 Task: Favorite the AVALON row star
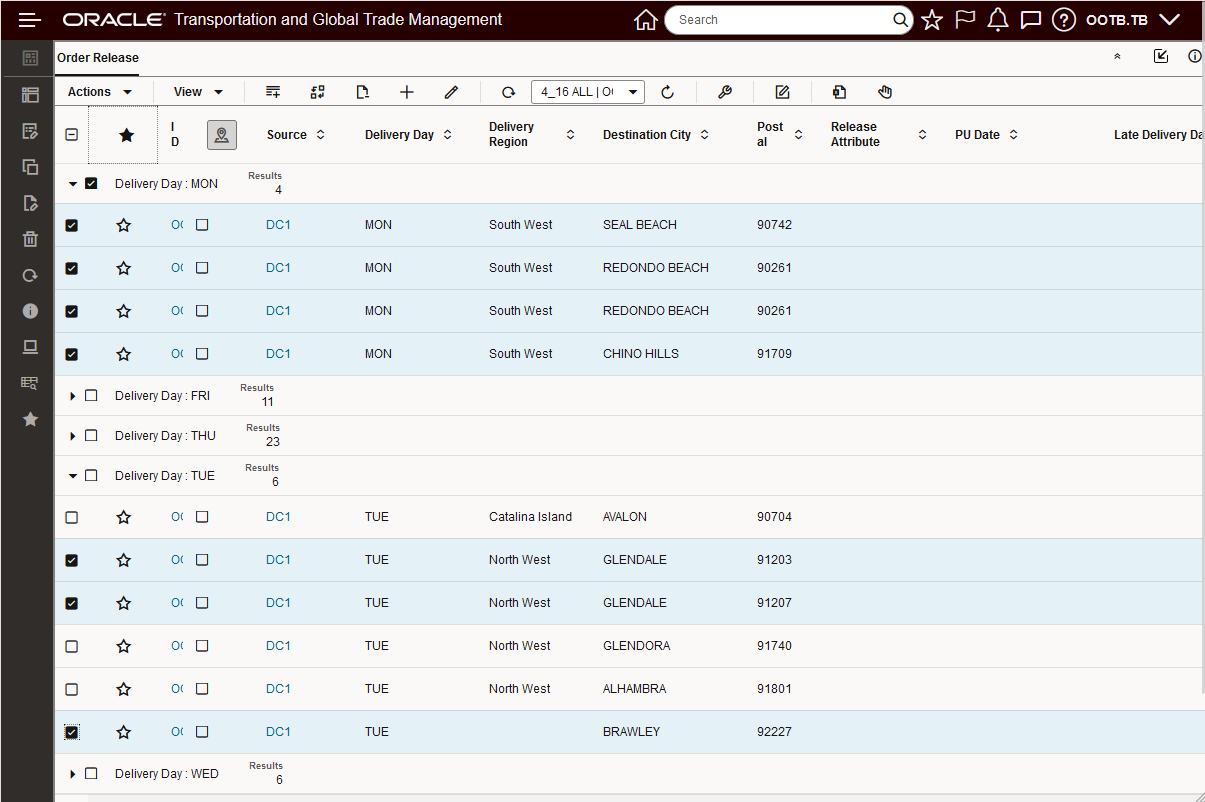pos(124,518)
